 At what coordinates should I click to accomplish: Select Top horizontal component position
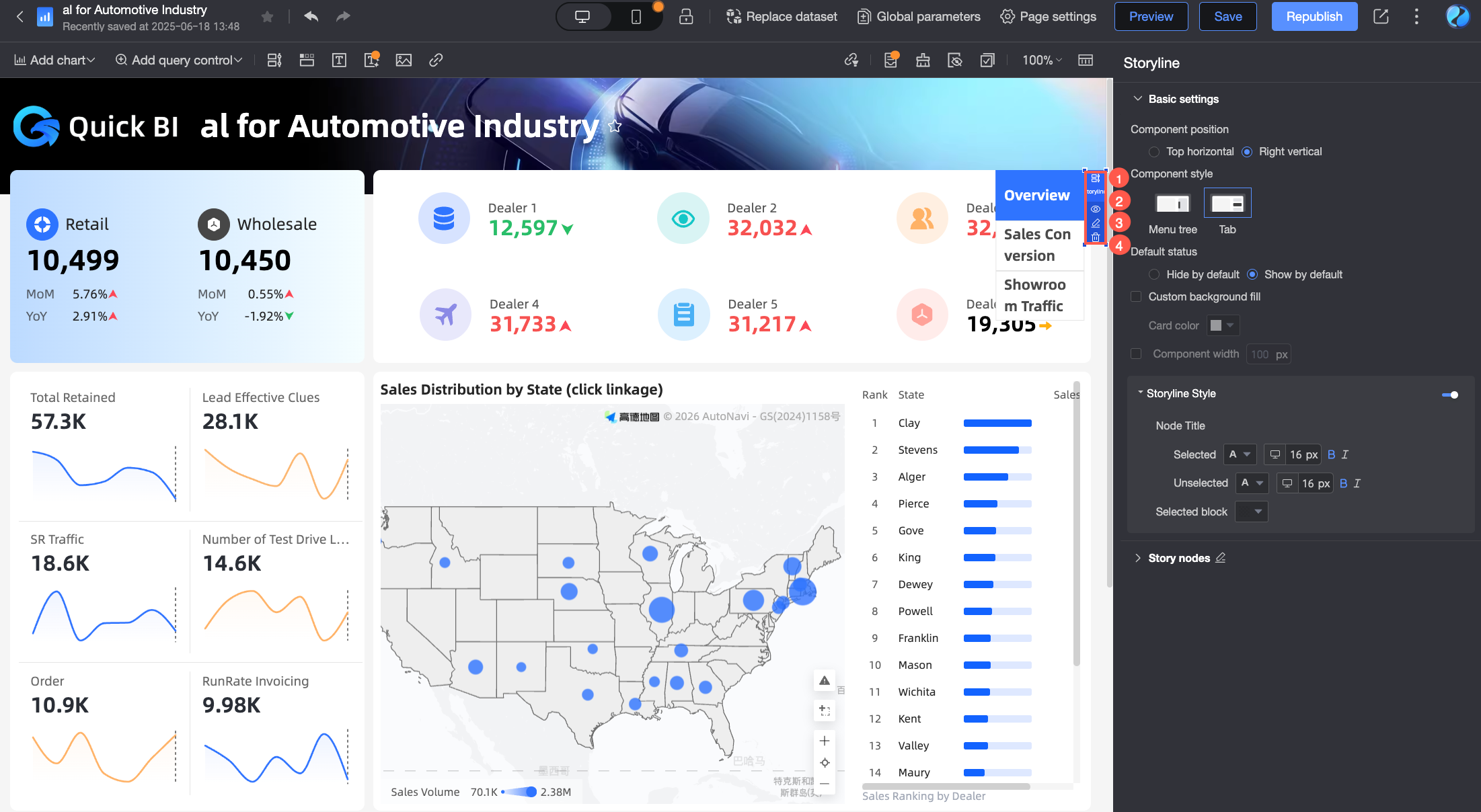point(1154,152)
